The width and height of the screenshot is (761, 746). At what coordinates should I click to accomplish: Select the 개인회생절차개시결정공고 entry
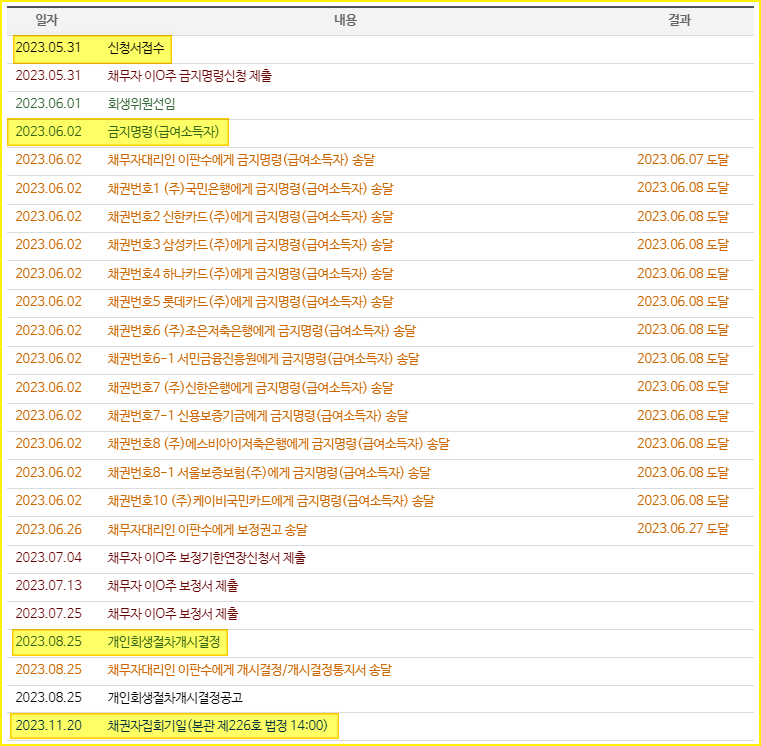point(175,698)
